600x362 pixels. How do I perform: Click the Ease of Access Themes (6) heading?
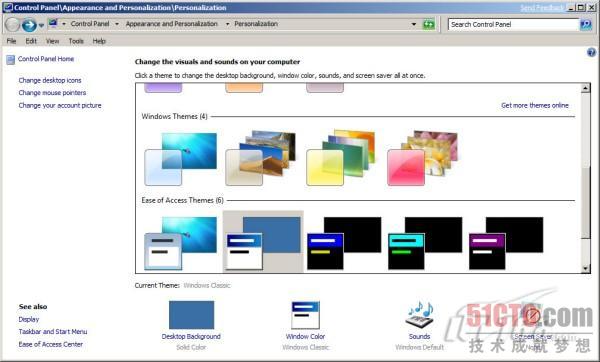point(182,200)
